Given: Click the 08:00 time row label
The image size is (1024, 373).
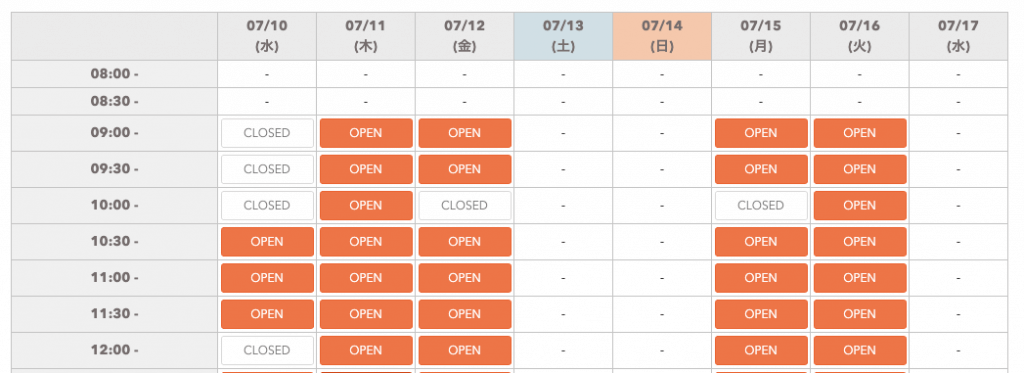Looking at the screenshot, I should point(114,74).
